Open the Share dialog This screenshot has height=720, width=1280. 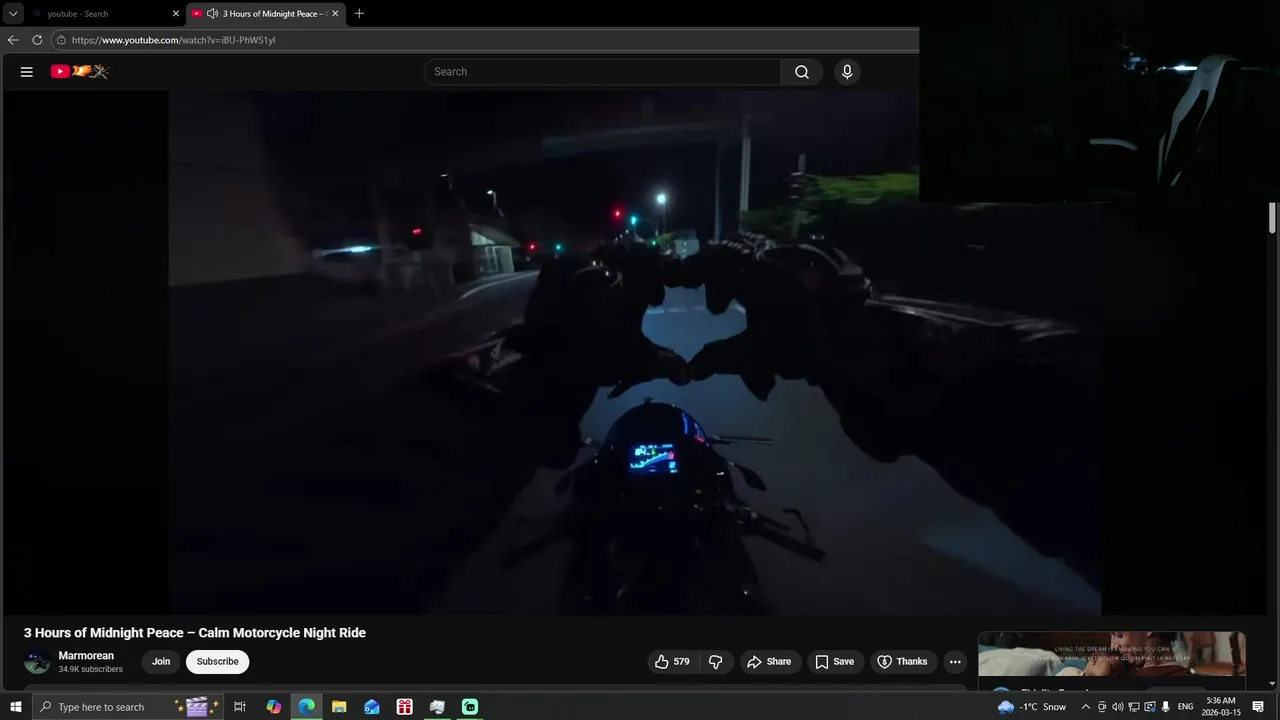(x=769, y=662)
